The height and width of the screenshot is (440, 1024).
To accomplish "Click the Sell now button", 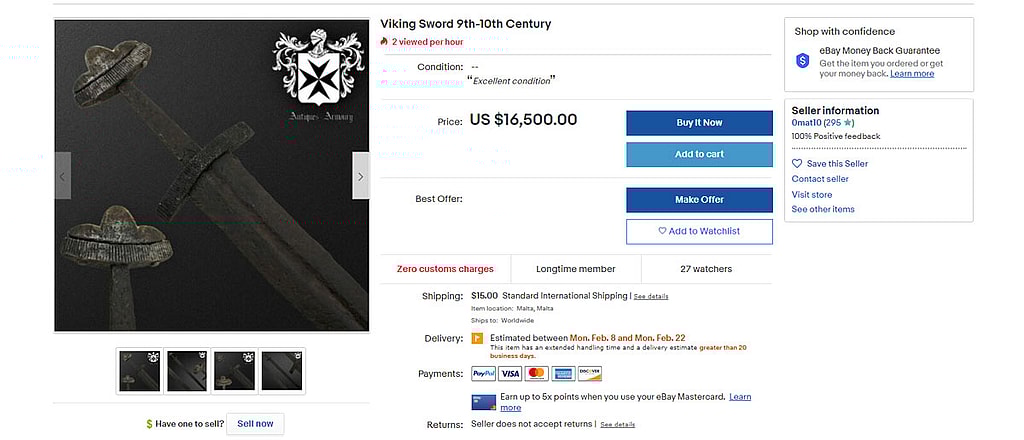I will click(255, 423).
